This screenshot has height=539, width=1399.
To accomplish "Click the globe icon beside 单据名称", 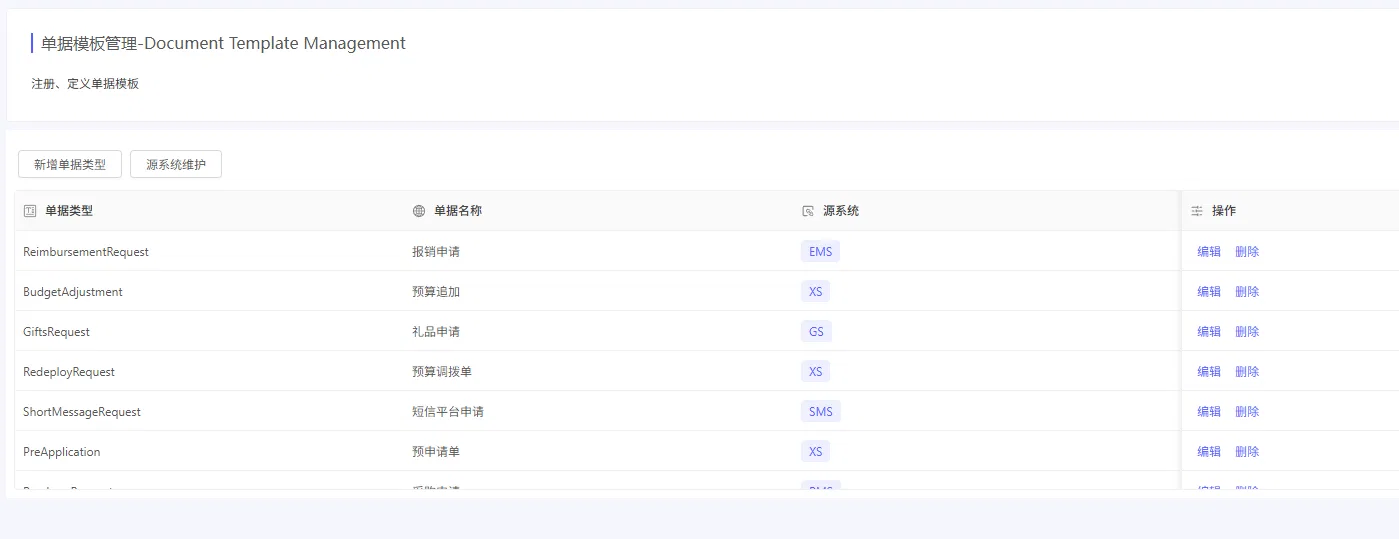I will (x=419, y=211).
